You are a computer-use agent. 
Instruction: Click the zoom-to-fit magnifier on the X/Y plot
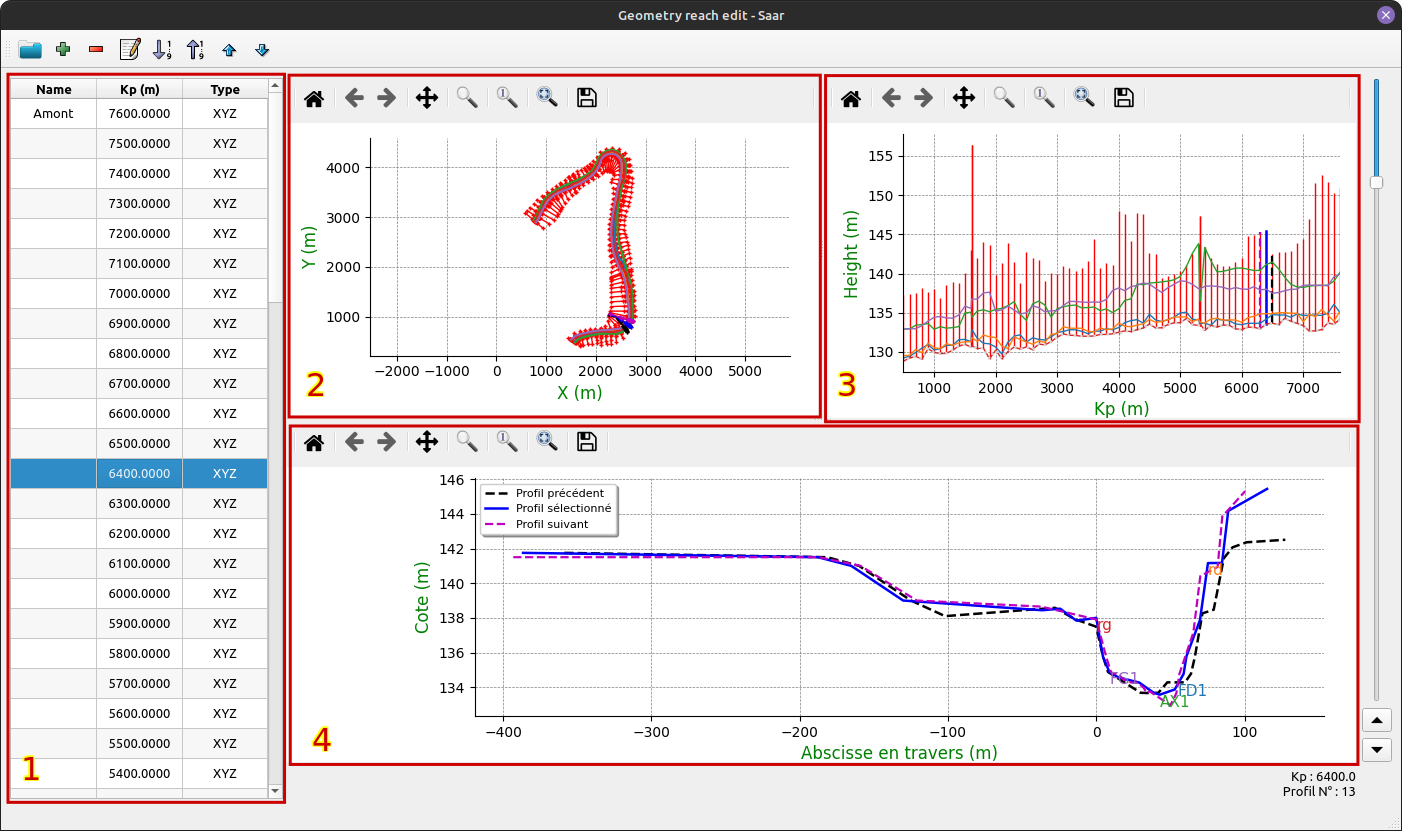(x=547, y=98)
